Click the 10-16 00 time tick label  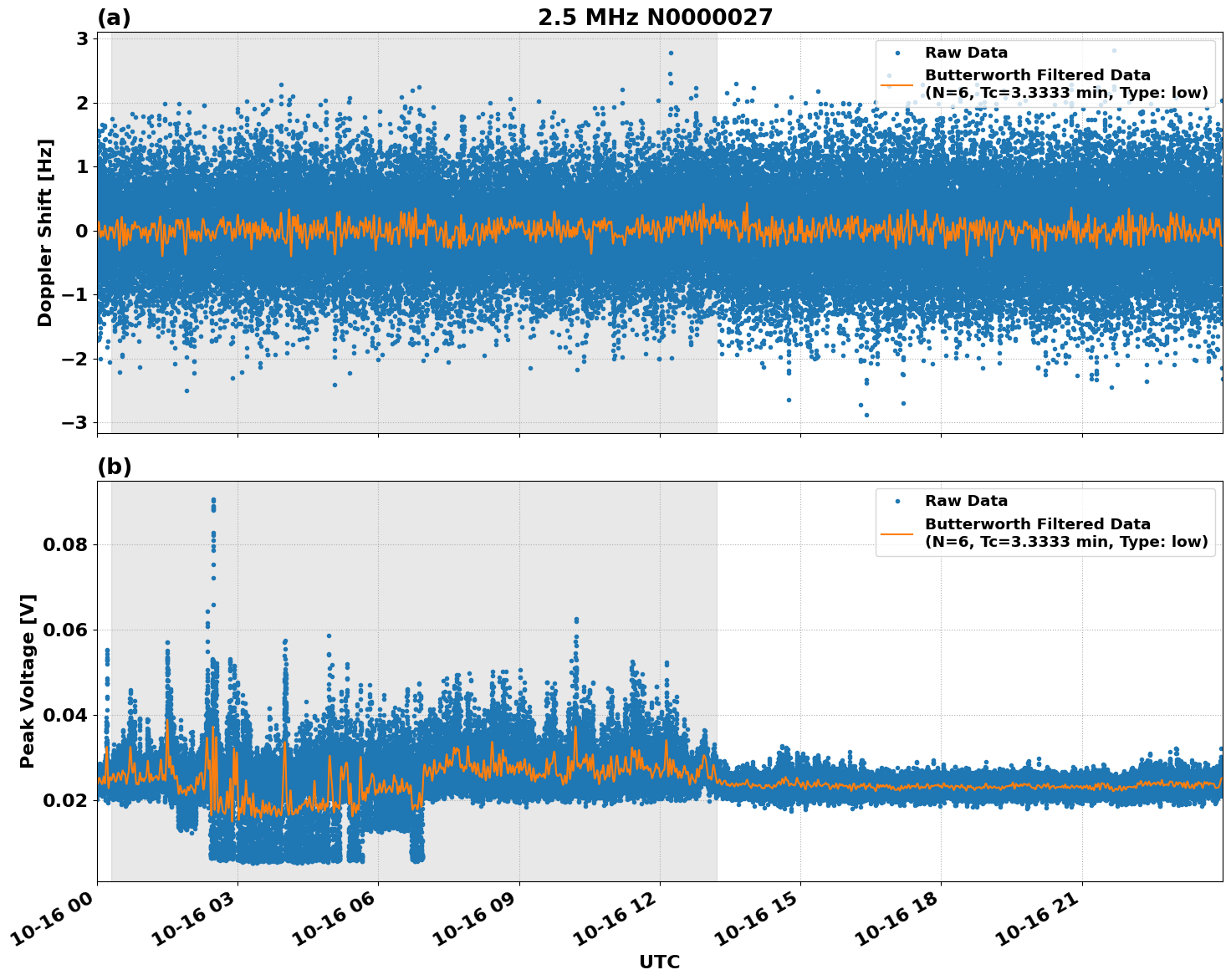click(56, 921)
